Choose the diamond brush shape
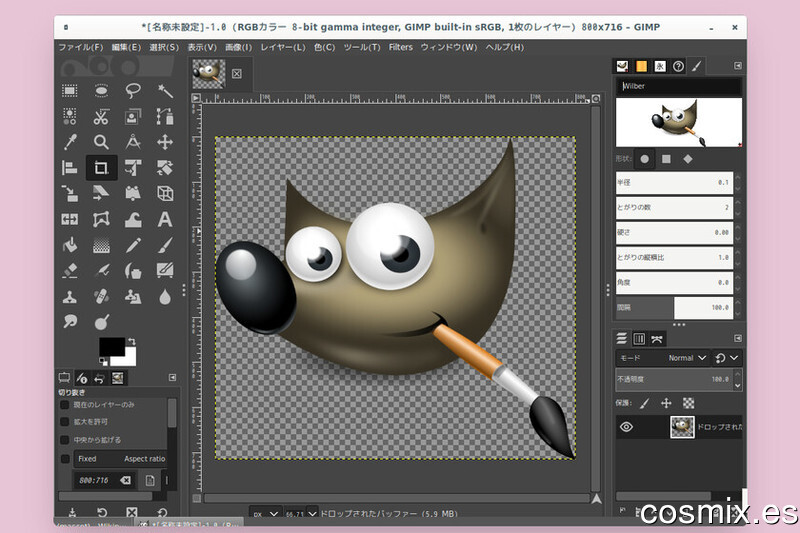 688,159
